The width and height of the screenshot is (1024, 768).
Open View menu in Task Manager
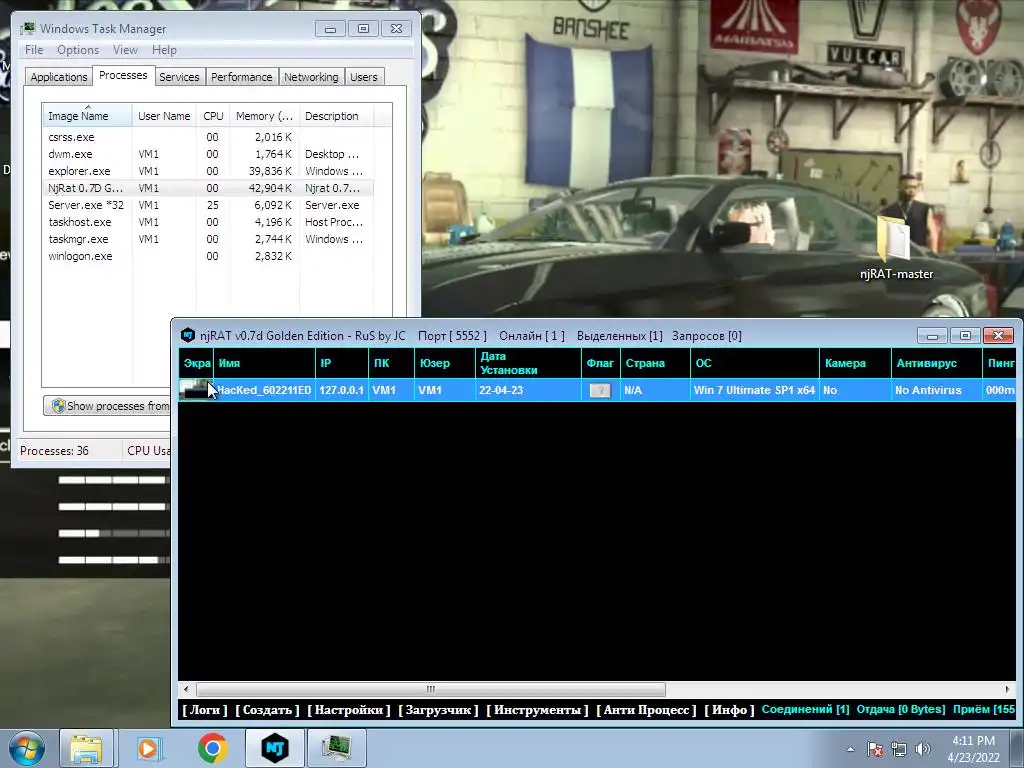(x=125, y=50)
